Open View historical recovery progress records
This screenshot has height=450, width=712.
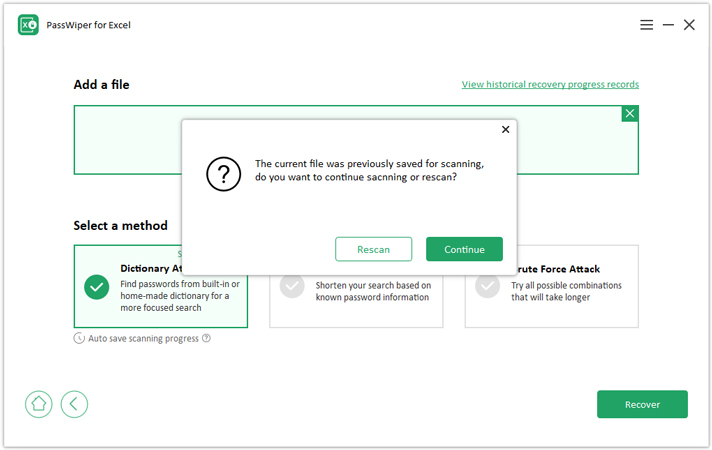[550, 85]
